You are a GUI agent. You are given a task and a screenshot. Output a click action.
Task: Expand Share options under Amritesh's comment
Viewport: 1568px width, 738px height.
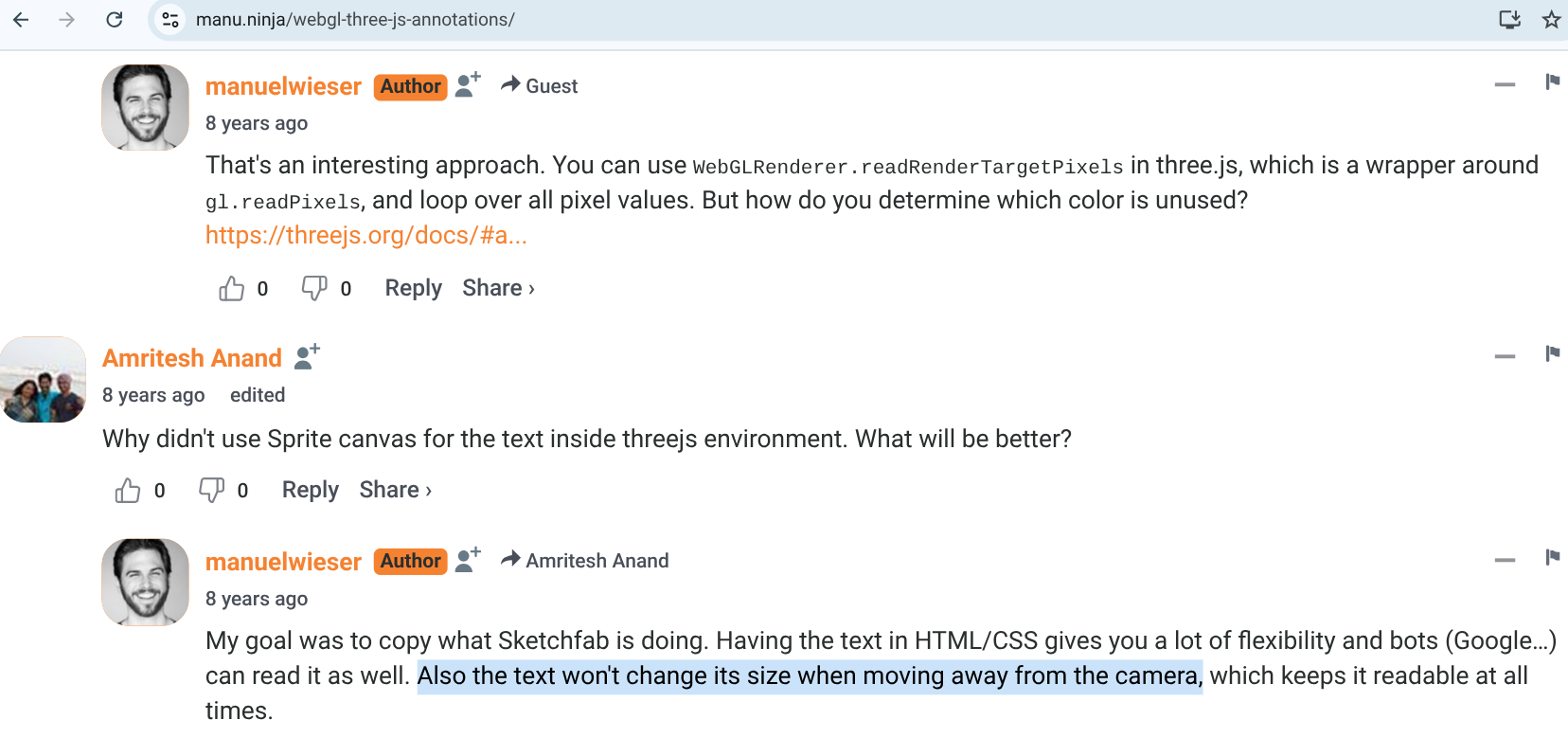[x=396, y=490]
